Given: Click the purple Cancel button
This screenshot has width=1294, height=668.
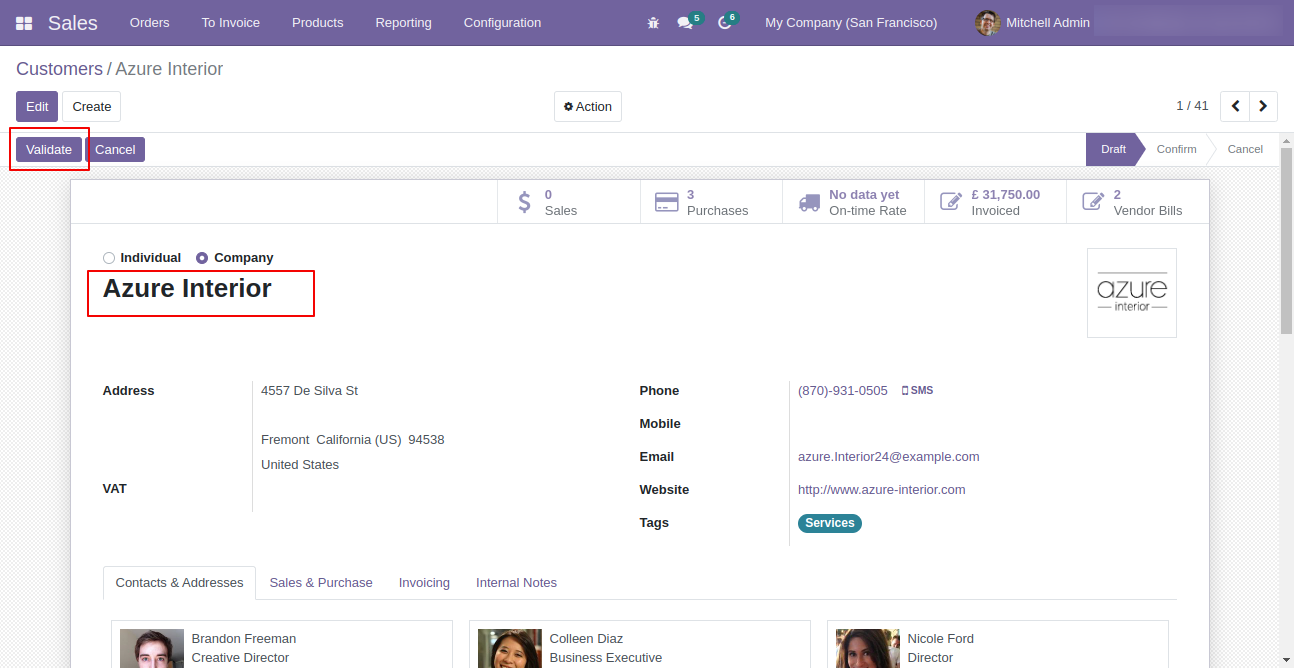Looking at the screenshot, I should tap(115, 150).
